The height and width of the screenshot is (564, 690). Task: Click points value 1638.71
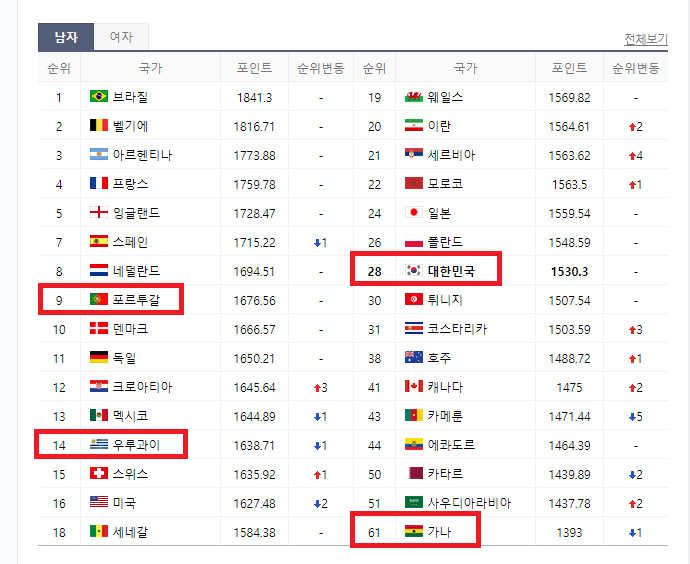pos(254,445)
